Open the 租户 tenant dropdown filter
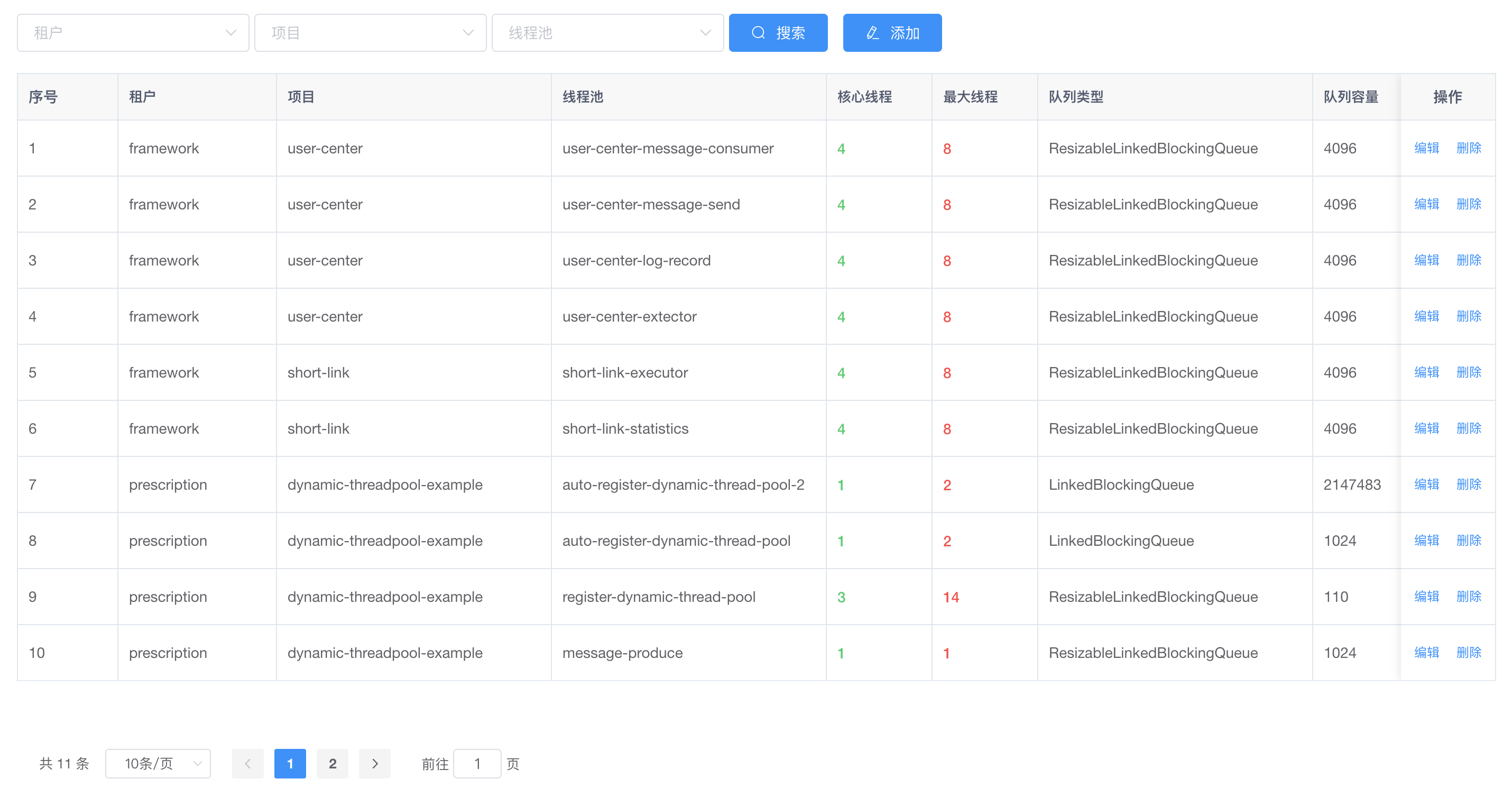This screenshot has width=1512, height=788. point(133,33)
